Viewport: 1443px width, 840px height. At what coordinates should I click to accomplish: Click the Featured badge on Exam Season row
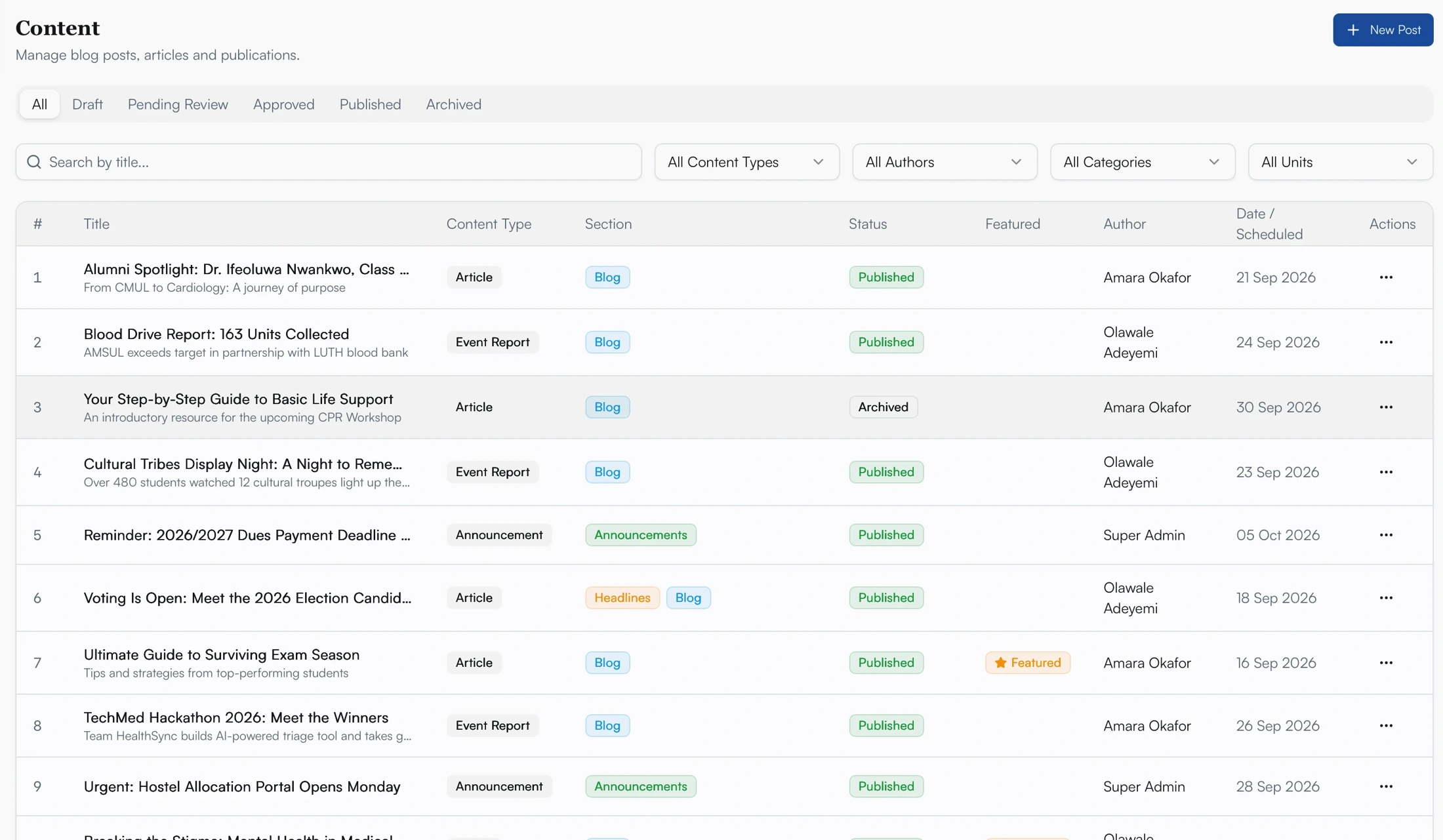(x=1027, y=663)
